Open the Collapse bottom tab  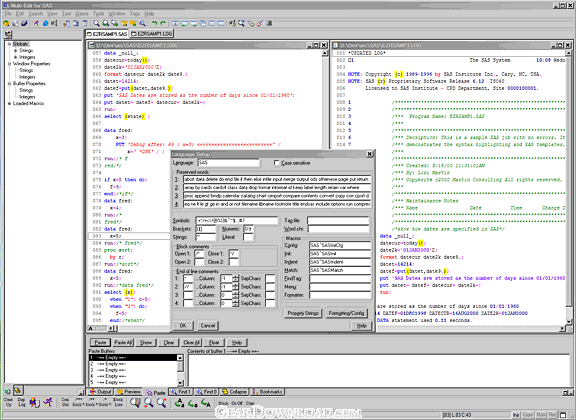pos(235,392)
